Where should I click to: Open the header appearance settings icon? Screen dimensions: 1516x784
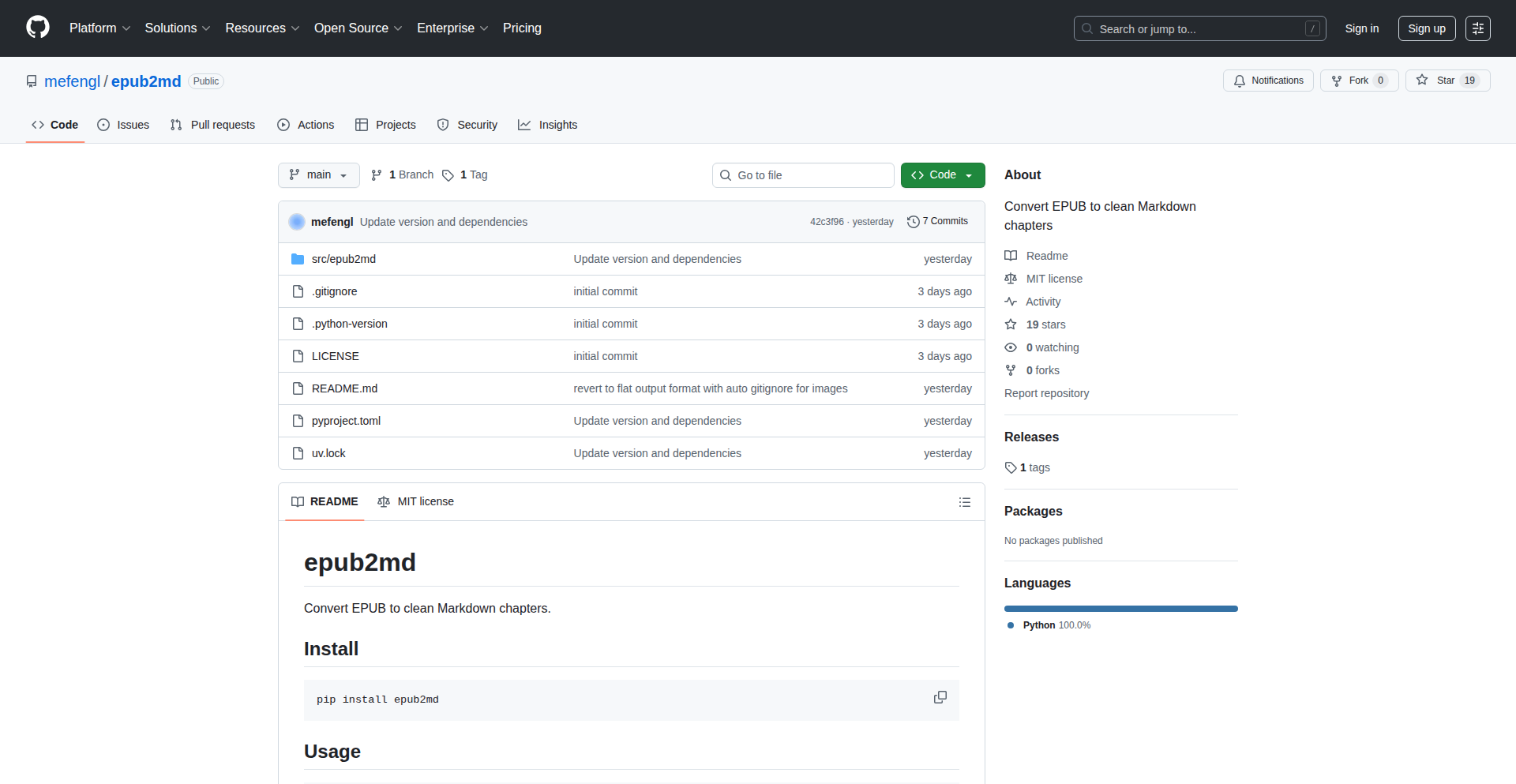(x=1477, y=28)
